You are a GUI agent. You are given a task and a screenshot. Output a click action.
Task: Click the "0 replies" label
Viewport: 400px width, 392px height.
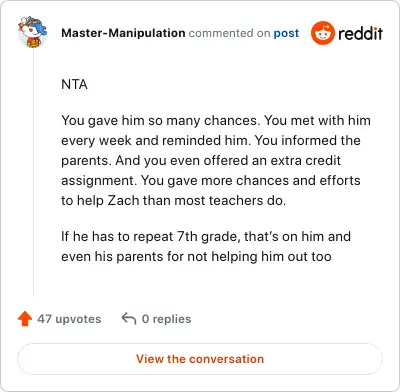coord(166,319)
